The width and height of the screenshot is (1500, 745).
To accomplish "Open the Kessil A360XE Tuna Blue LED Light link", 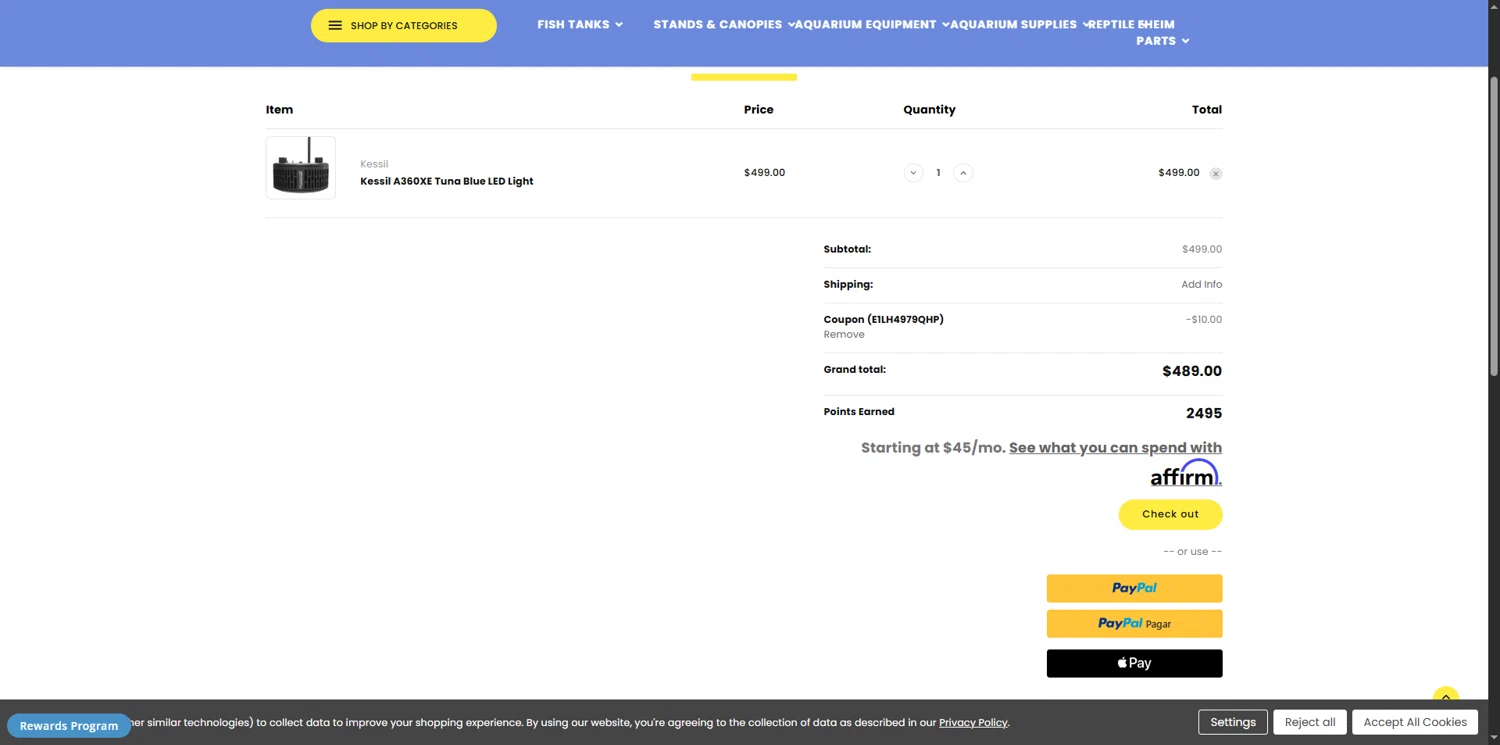I will coord(447,181).
